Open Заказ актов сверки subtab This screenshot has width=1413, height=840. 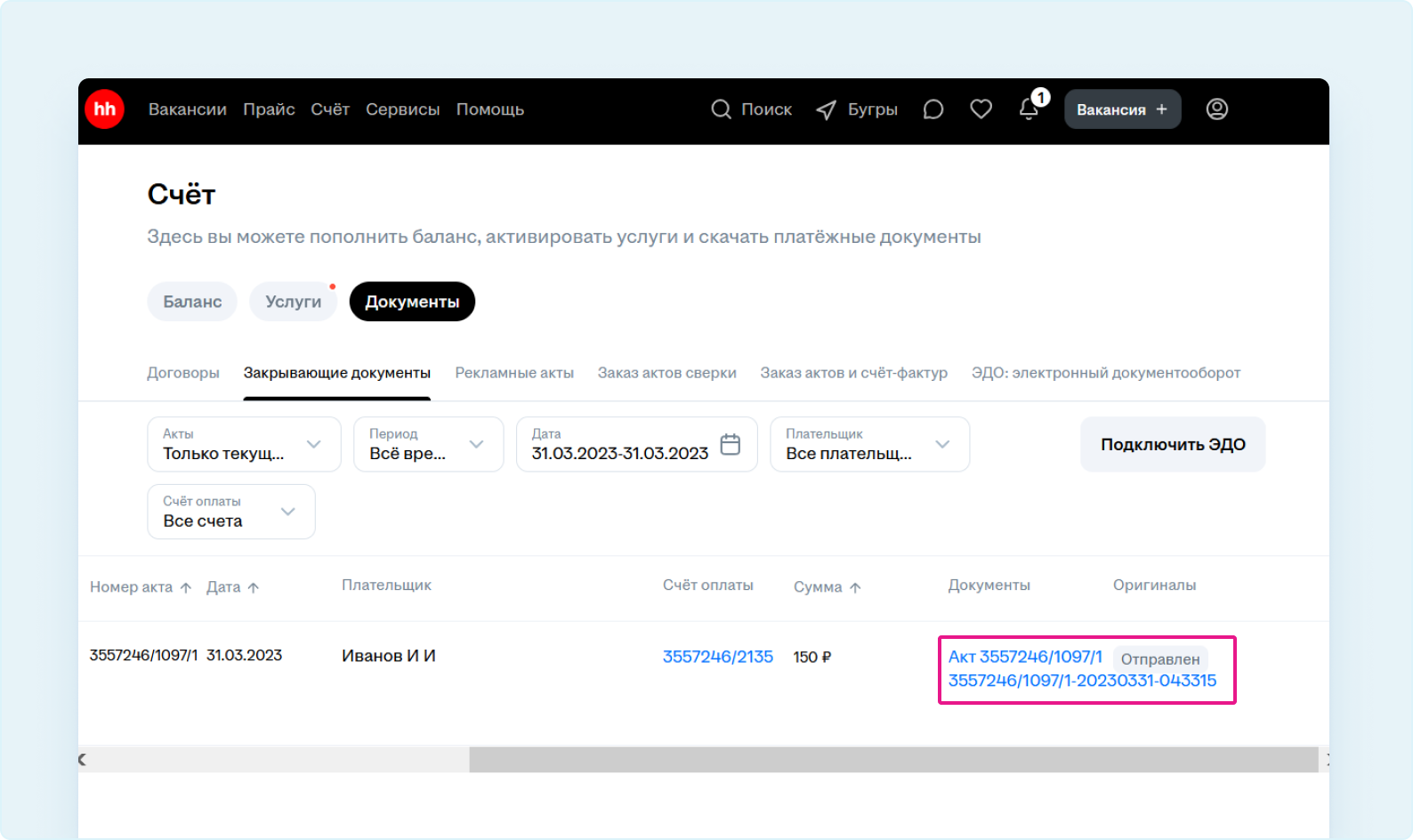(x=666, y=373)
